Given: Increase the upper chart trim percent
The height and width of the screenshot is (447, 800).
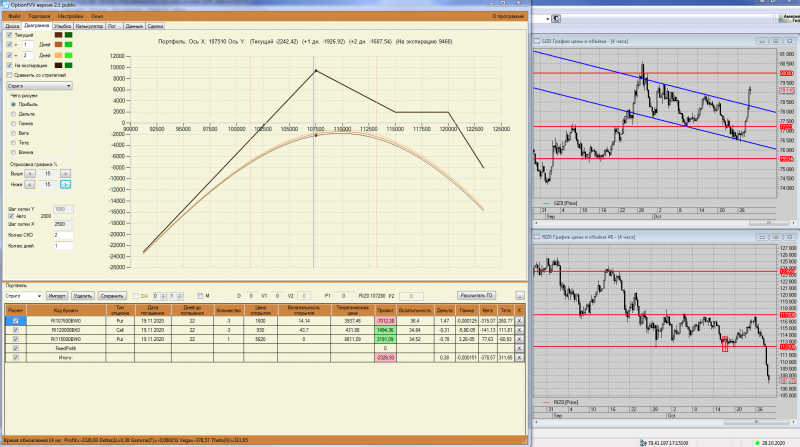Looking at the screenshot, I should click(65, 174).
